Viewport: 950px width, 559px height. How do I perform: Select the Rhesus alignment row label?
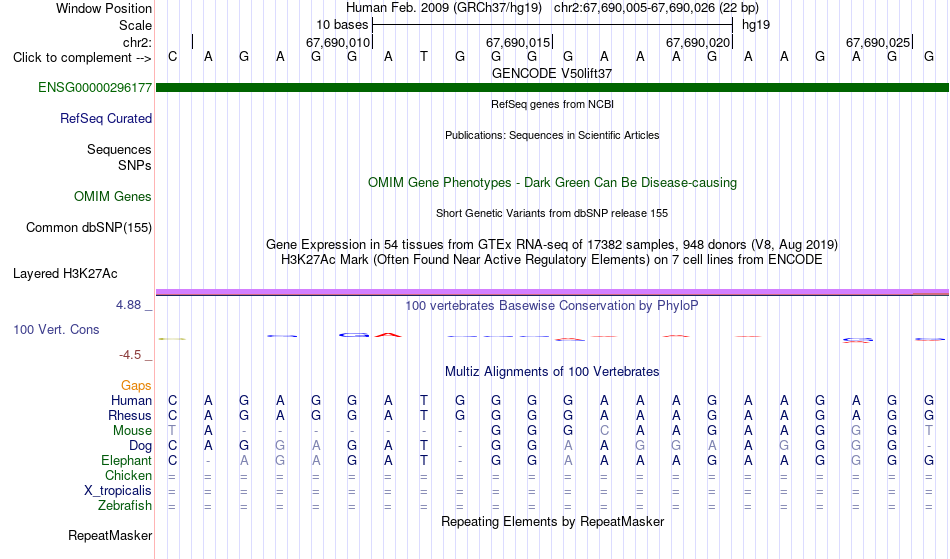click(x=130, y=416)
